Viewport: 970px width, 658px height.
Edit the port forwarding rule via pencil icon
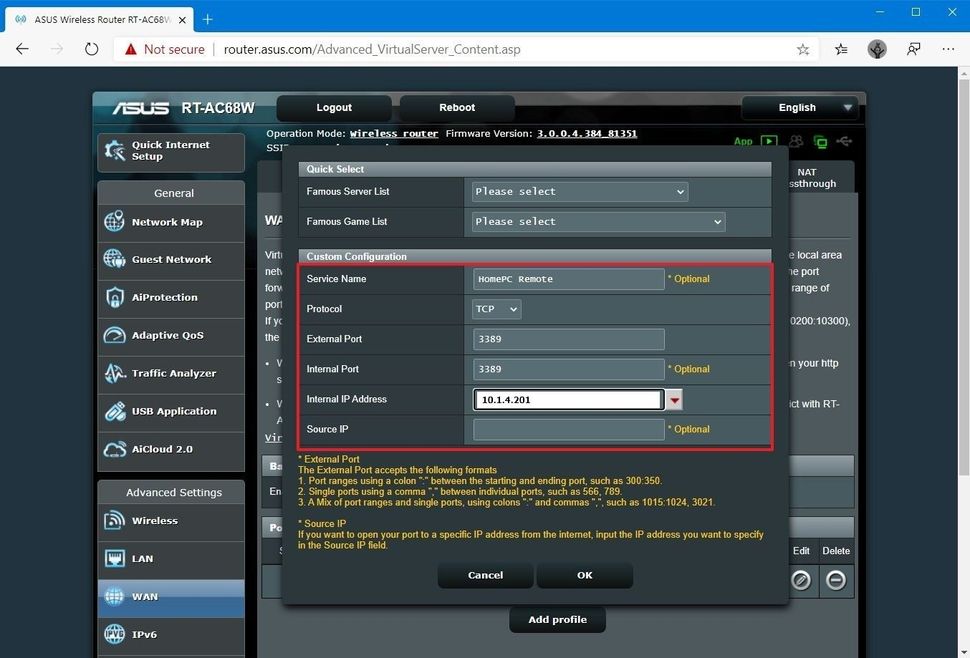(x=800, y=580)
